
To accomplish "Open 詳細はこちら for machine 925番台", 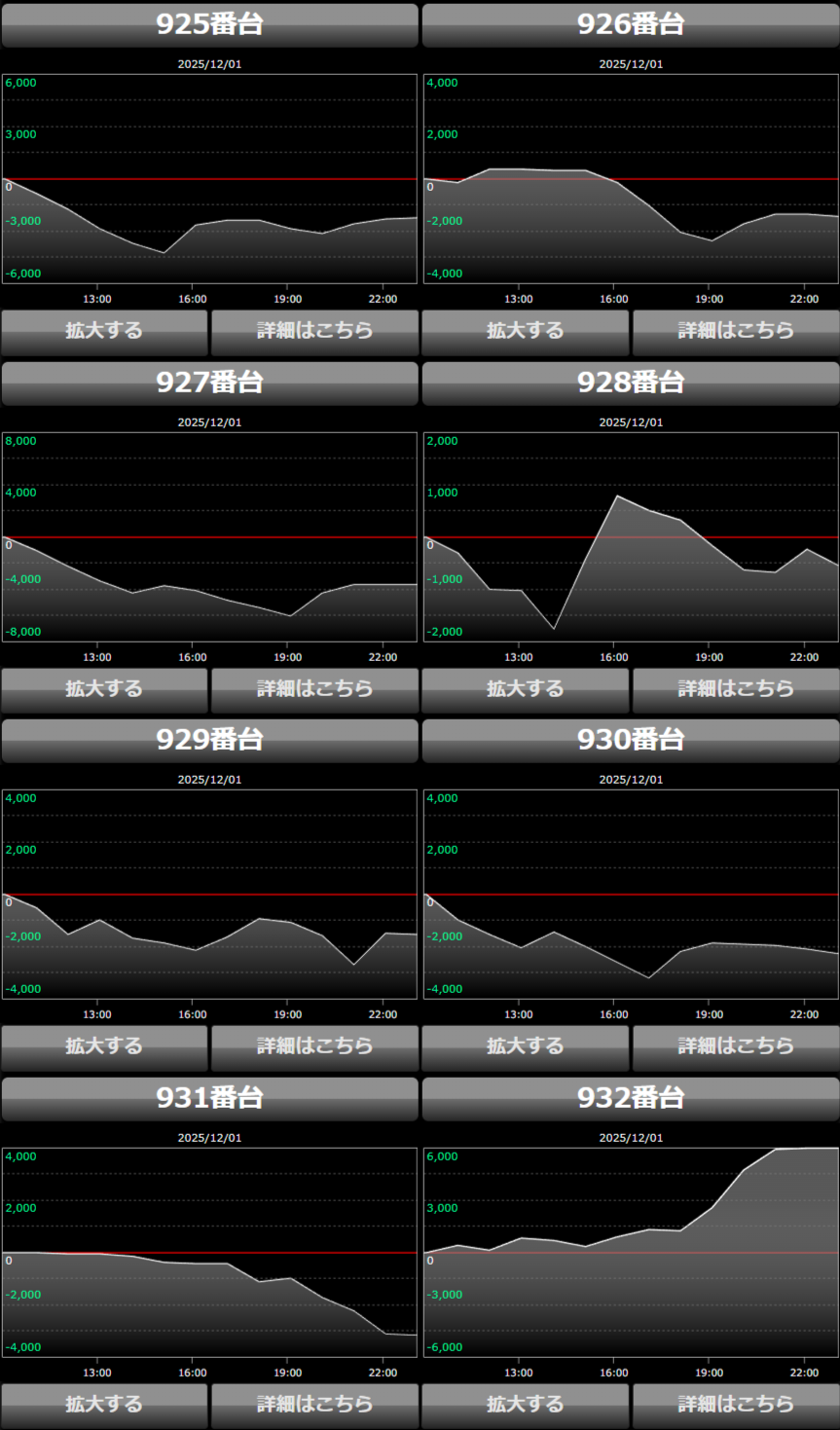I will 314,331.
